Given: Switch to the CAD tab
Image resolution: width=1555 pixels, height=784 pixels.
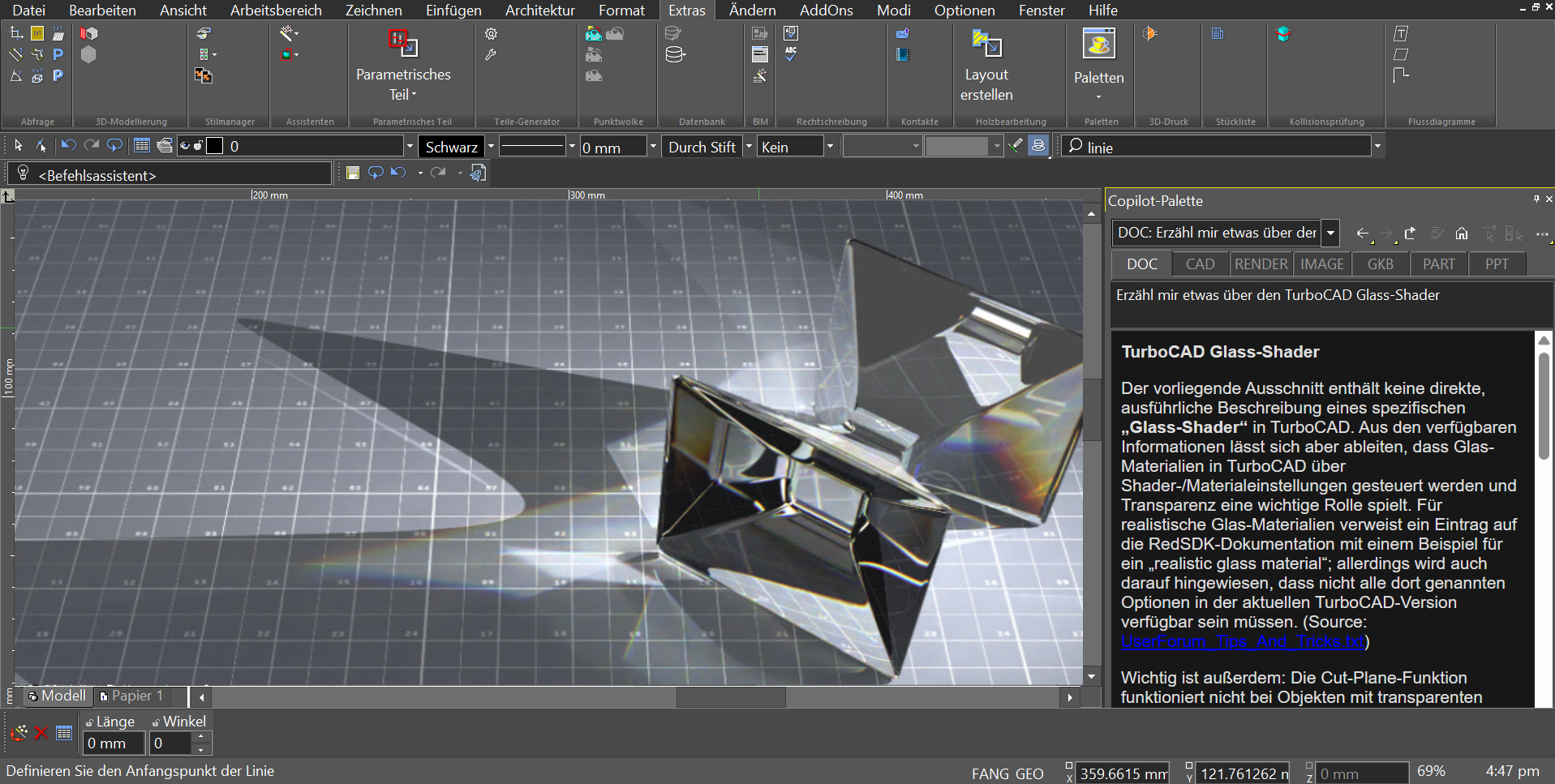Looking at the screenshot, I should pyautogui.click(x=1200, y=264).
